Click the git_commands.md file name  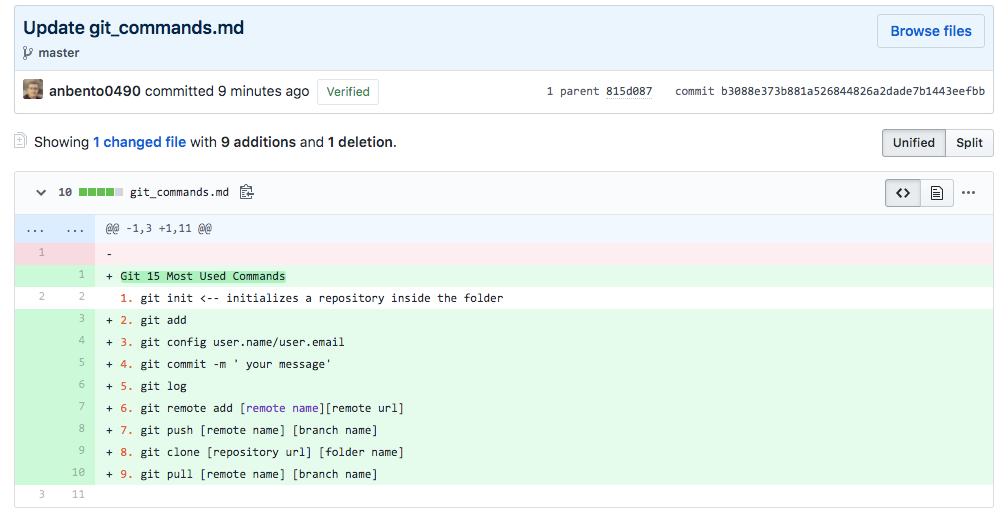pos(179,192)
